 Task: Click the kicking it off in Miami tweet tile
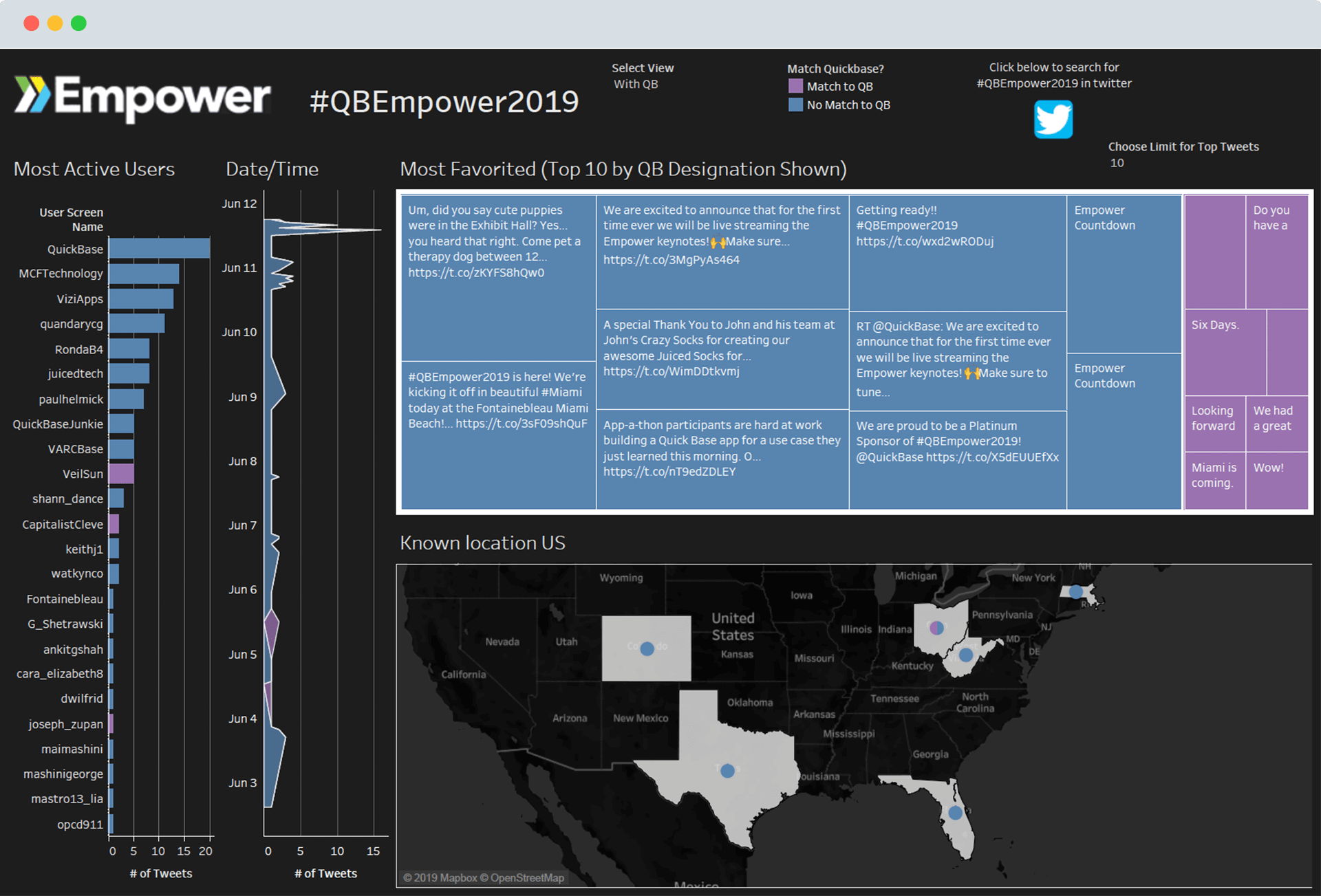click(x=498, y=435)
